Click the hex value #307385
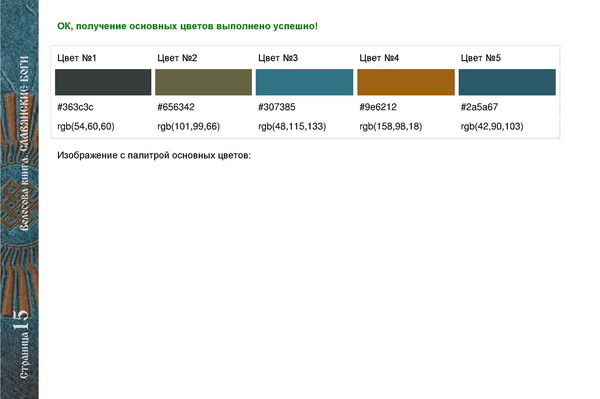The width and height of the screenshot is (600, 399). tap(277, 107)
